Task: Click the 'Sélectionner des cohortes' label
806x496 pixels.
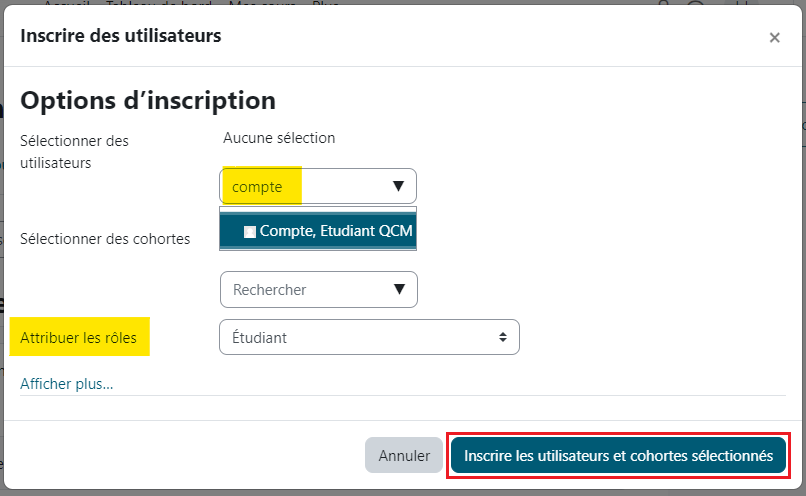Action: tap(105, 240)
